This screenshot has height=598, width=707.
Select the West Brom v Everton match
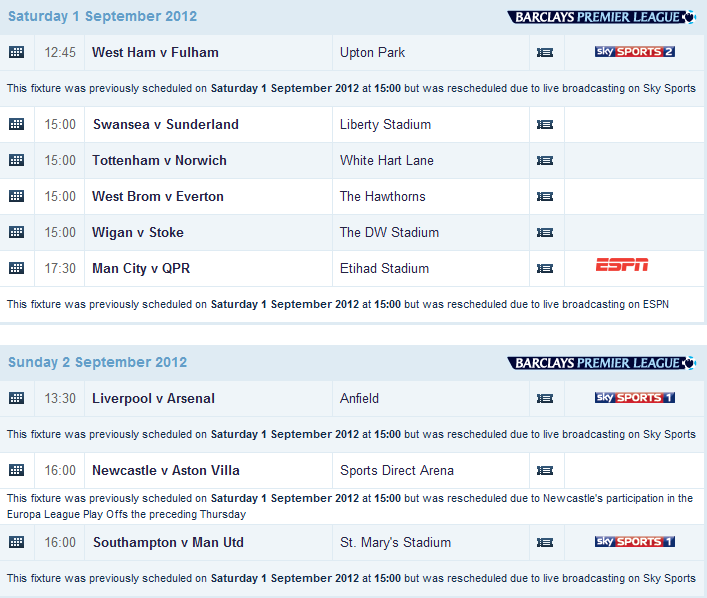pos(158,196)
